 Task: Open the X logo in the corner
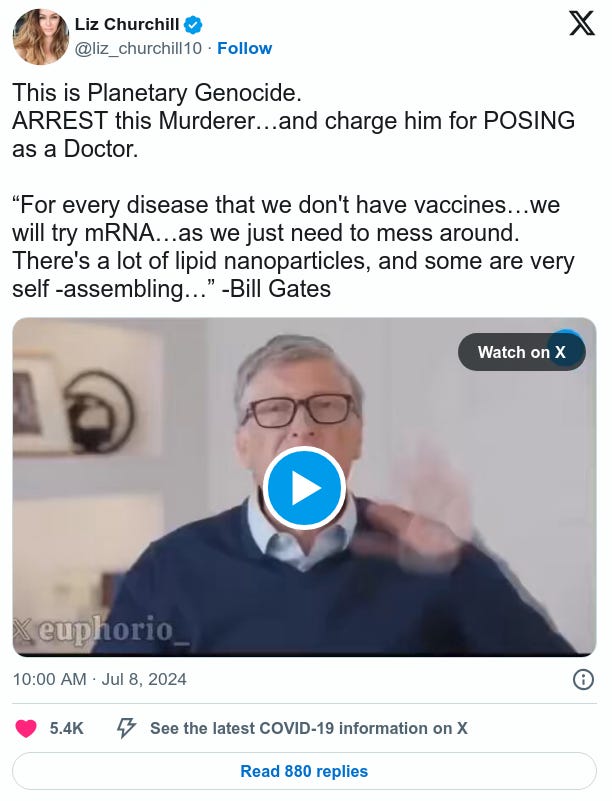[582, 24]
